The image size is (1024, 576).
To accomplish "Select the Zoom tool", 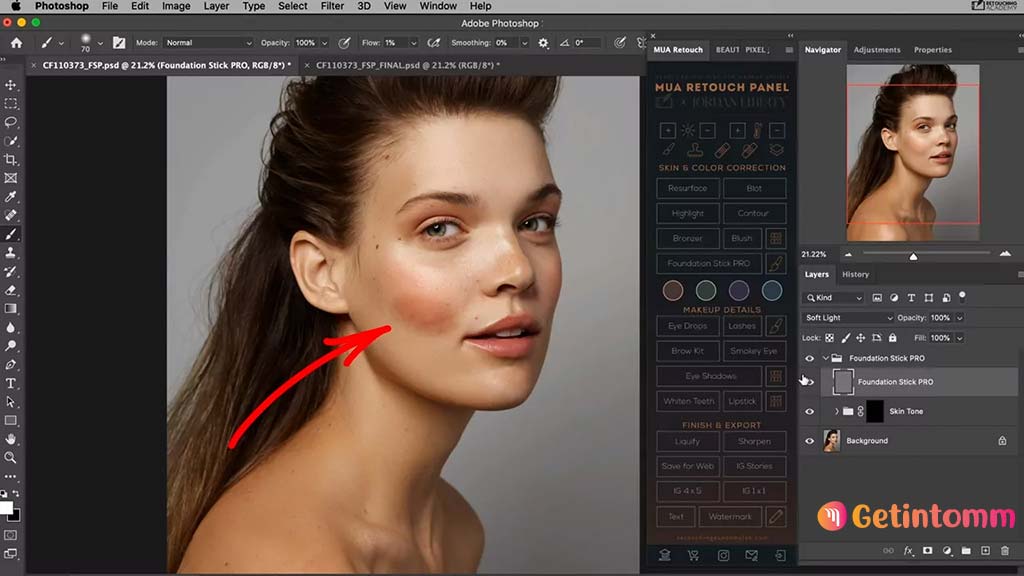I will click(x=11, y=457).
